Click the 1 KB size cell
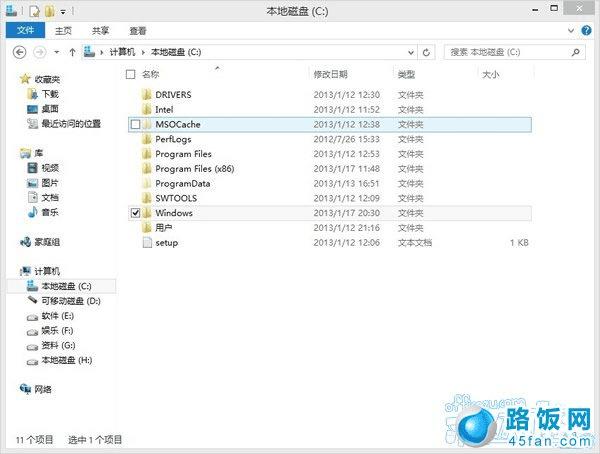 coord(519,243)
